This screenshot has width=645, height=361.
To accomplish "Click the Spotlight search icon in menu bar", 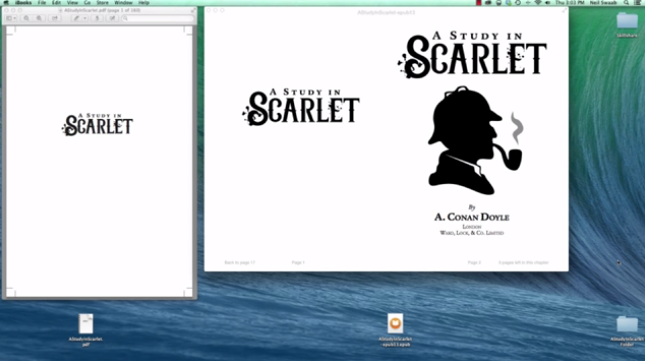I will click(x=626, y=3).
